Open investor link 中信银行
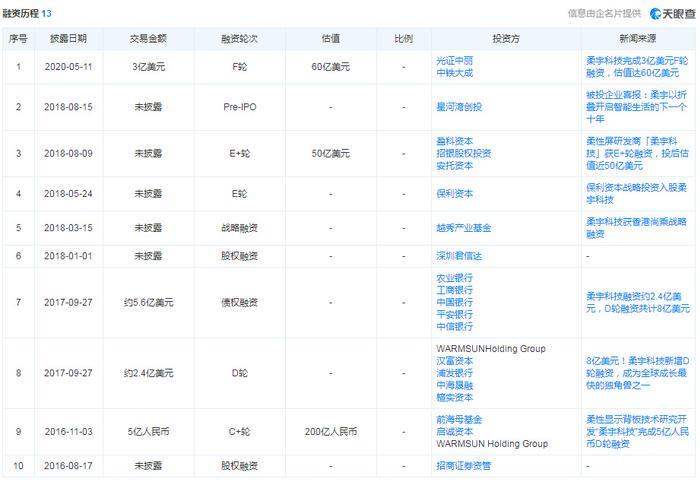Image resolution: width=700 pixels, height=482 pixels. coord(454,326)
